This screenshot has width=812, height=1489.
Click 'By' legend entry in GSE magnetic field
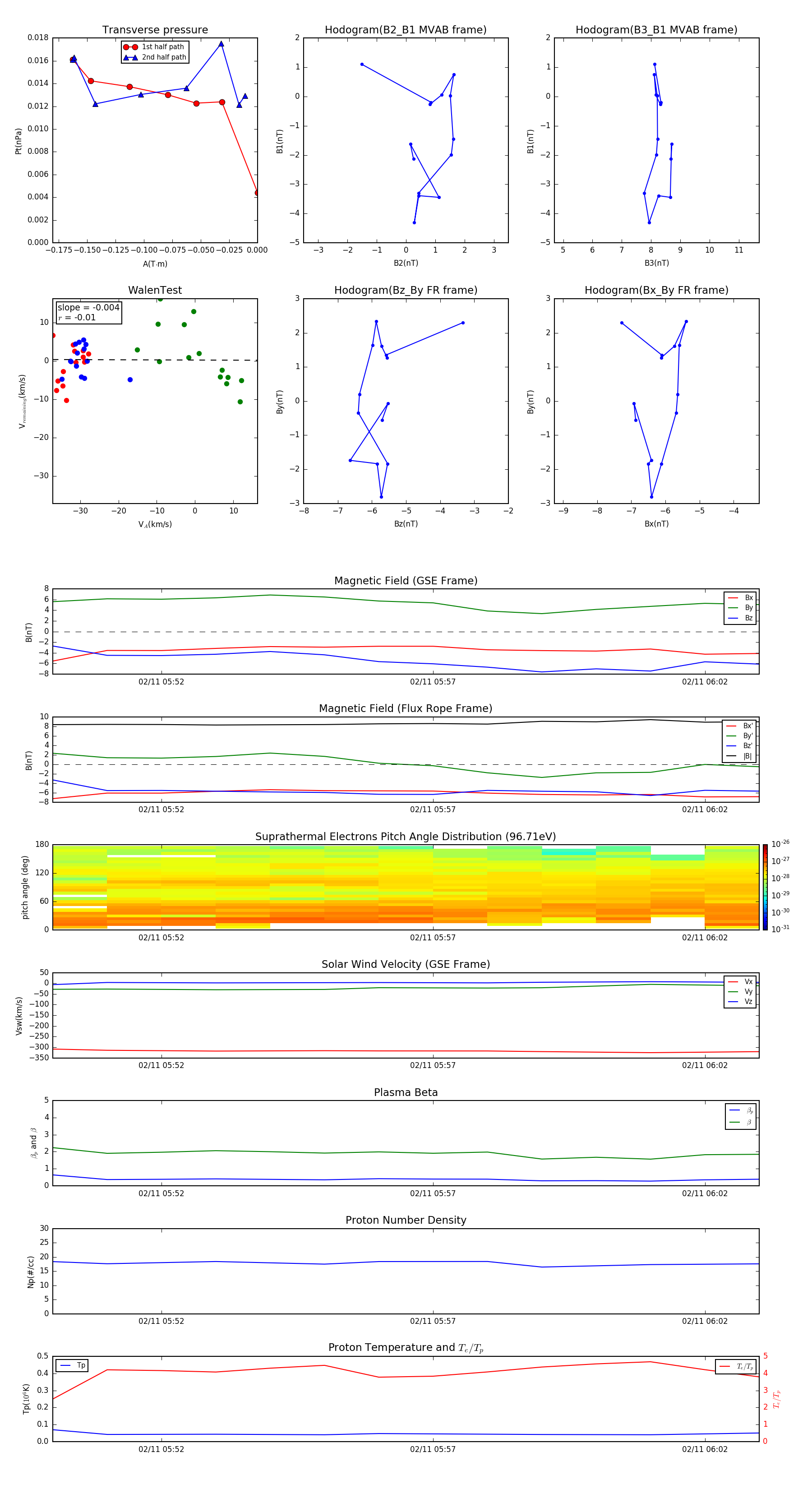pyautogui.click(x=741, y=608)
